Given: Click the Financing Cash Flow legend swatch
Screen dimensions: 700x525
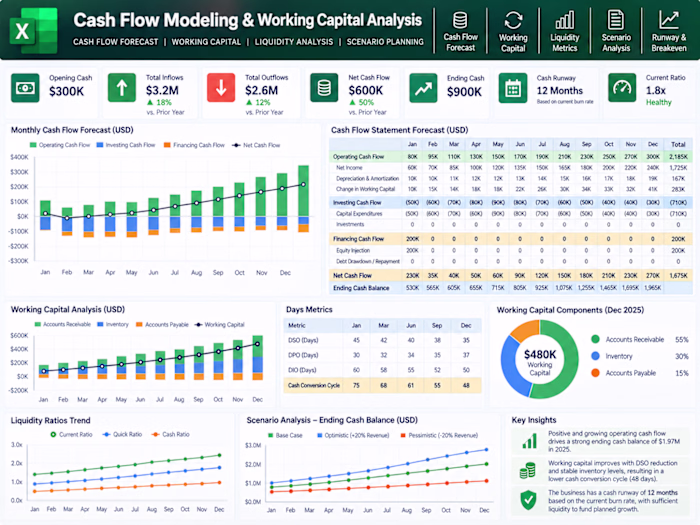Looking at the screenshot, I should tap(167, 145).
